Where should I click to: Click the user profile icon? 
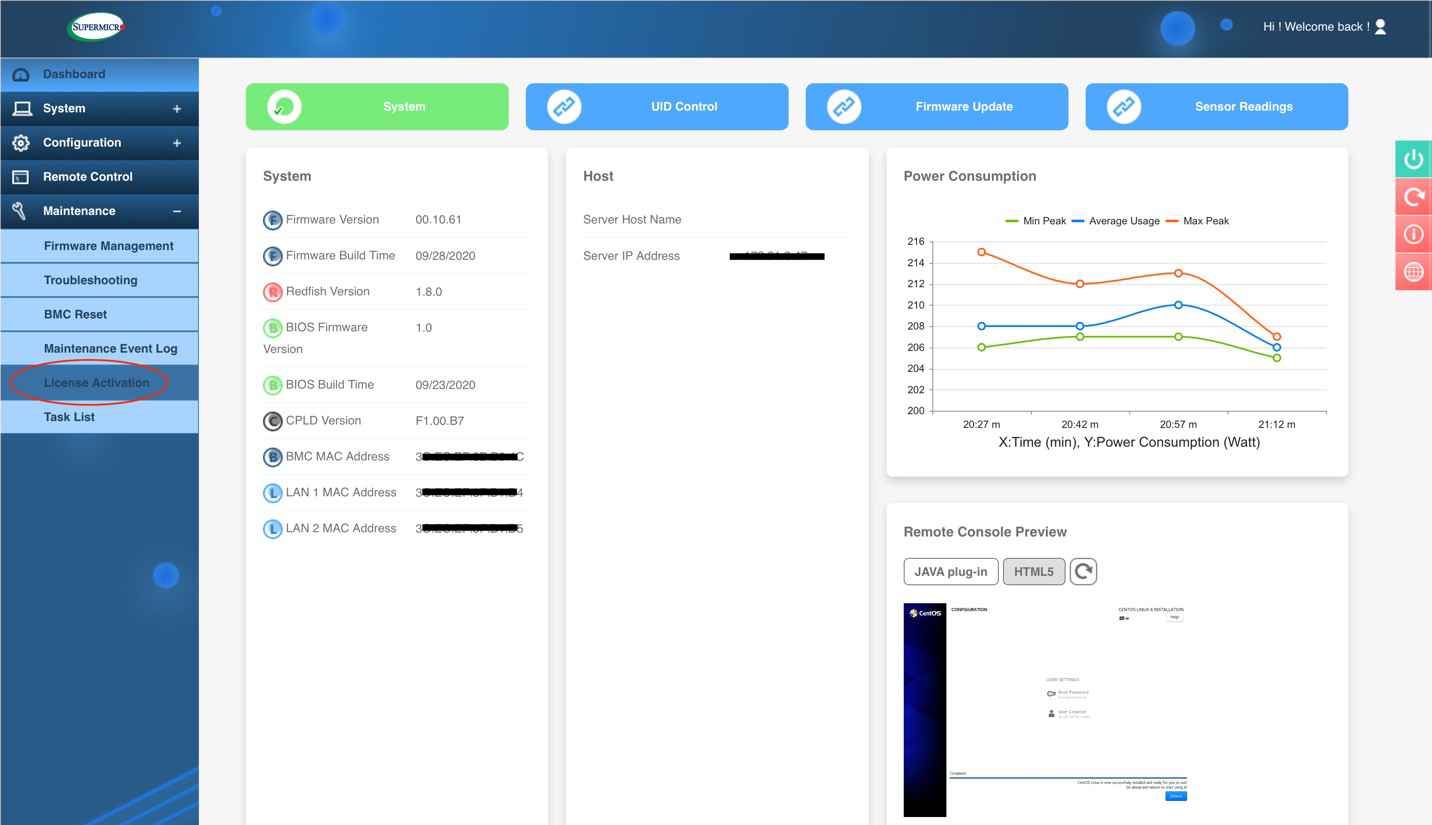coord(1380,27)
